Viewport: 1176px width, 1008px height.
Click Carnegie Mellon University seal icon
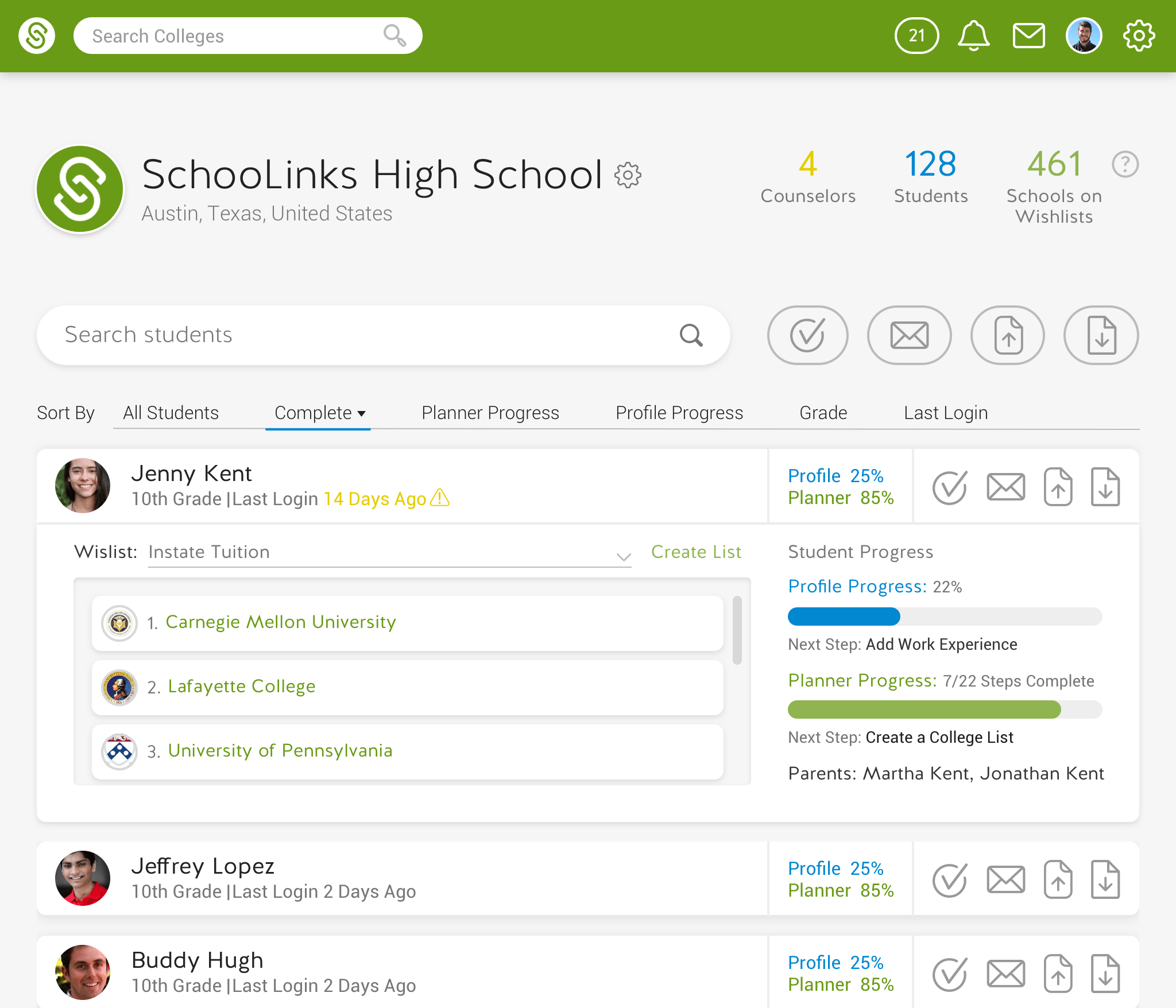click(x=119, y=623)
